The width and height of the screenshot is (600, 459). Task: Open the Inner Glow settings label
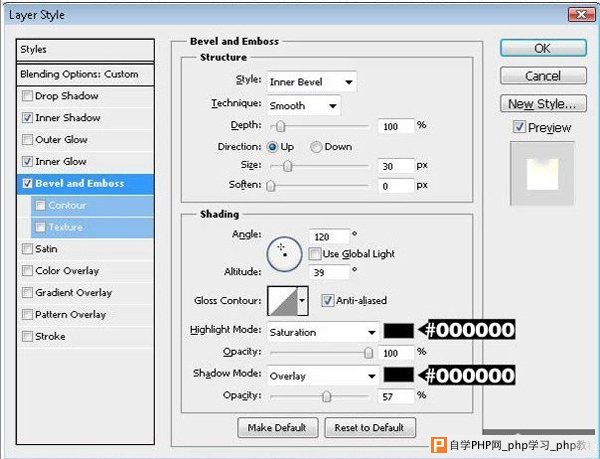pos(60,162)
